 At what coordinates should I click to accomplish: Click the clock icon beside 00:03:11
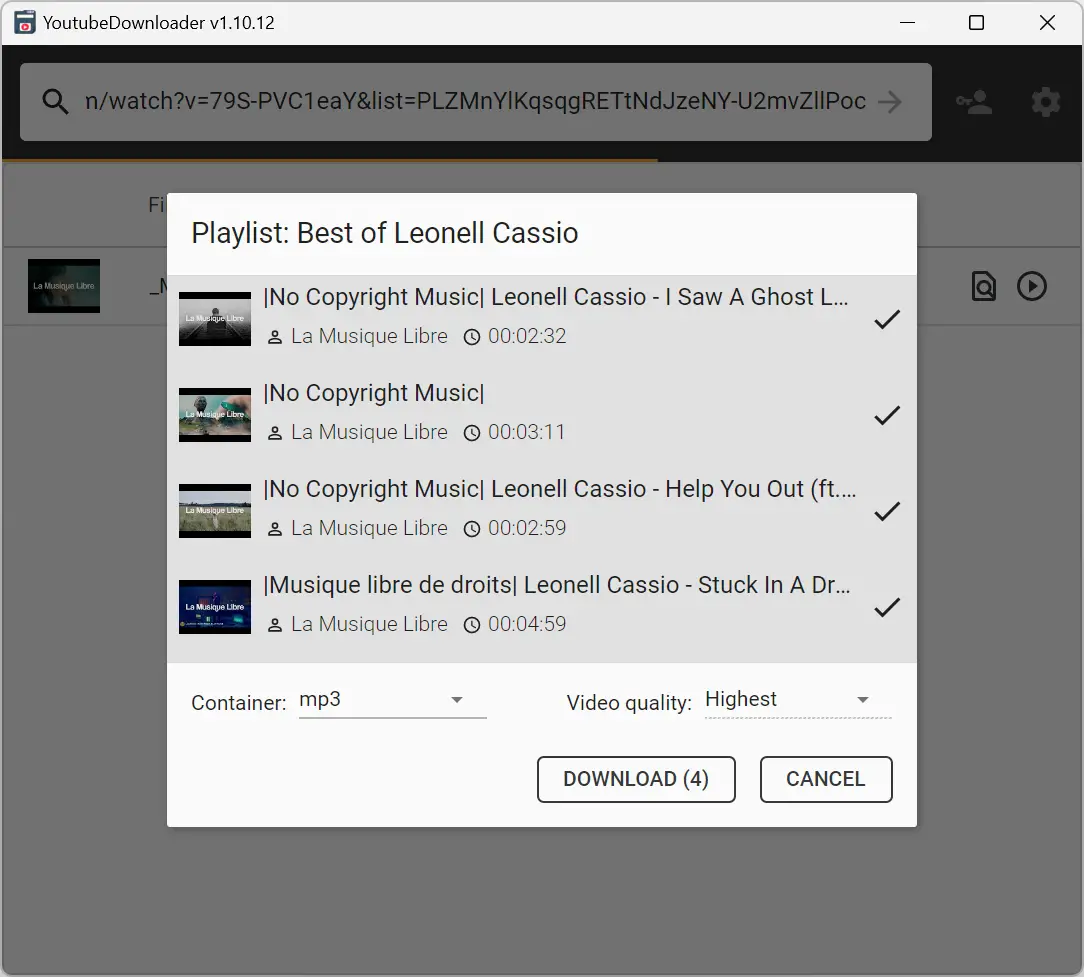[x=471, y=434]
